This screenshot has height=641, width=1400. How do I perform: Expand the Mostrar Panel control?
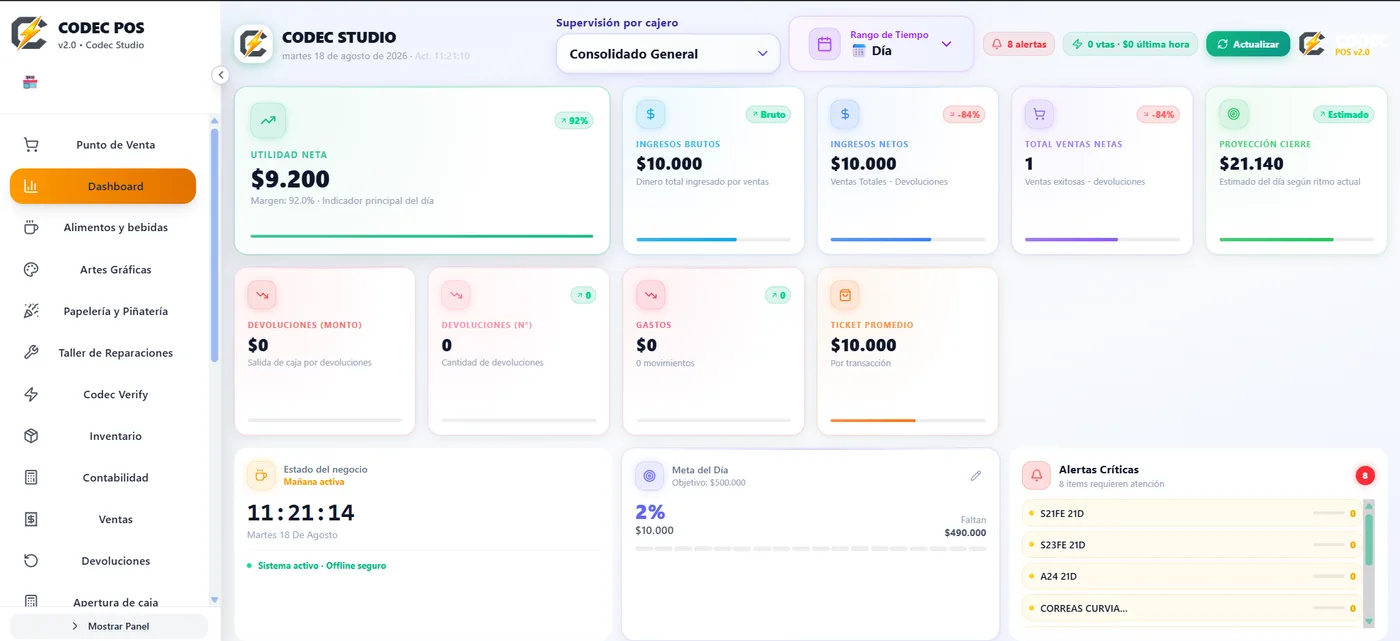pyautogui.click(x=109, y=626)
